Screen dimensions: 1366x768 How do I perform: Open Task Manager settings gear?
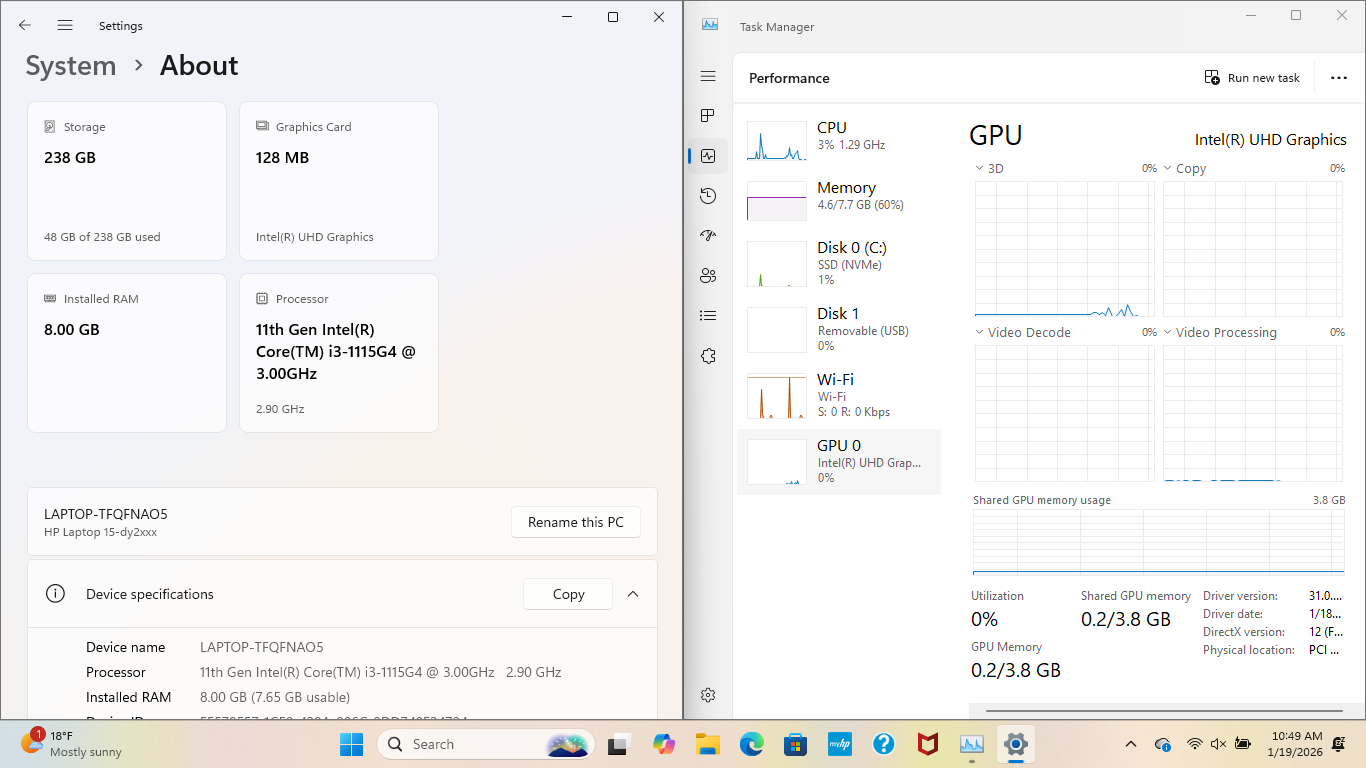pyautogui.click(x=708, y=695)
